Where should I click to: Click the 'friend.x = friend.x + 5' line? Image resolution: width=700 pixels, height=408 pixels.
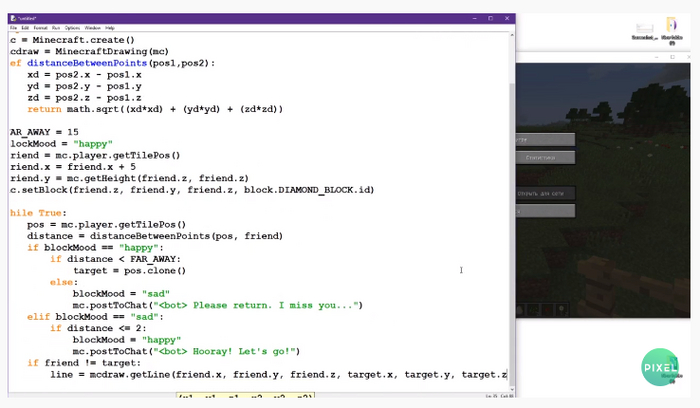tap(73, 167)
